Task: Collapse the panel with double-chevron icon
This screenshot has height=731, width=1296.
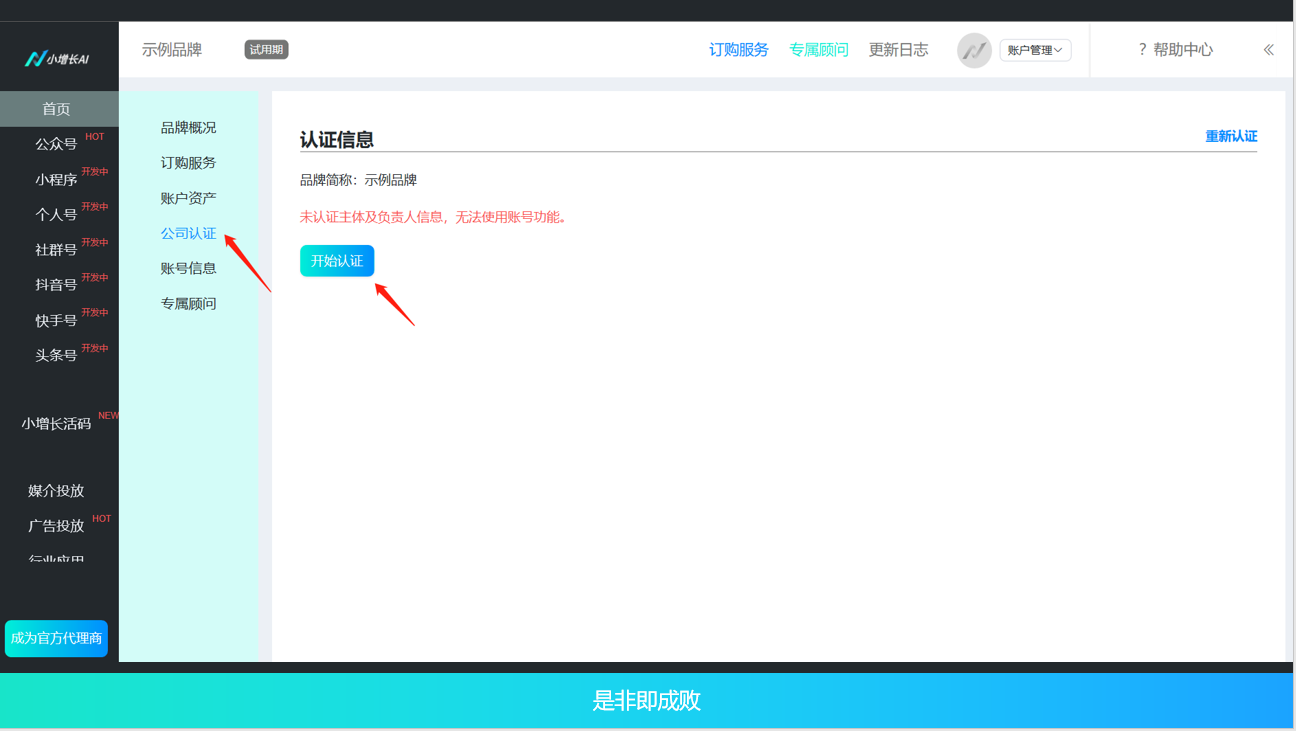Action: pos(1268,50)
